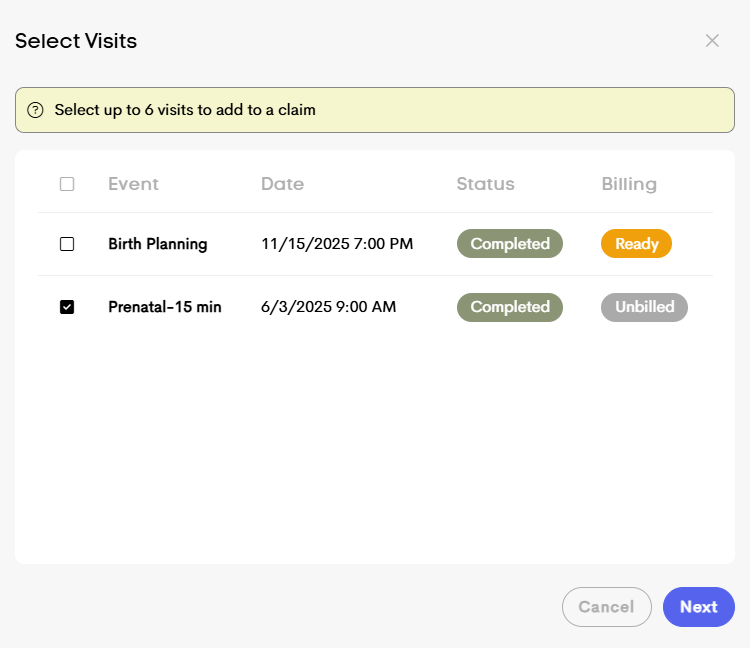Viewport: 750px width, 648px height.
Task: Click the Cancel button
Action: pos(606,607)
